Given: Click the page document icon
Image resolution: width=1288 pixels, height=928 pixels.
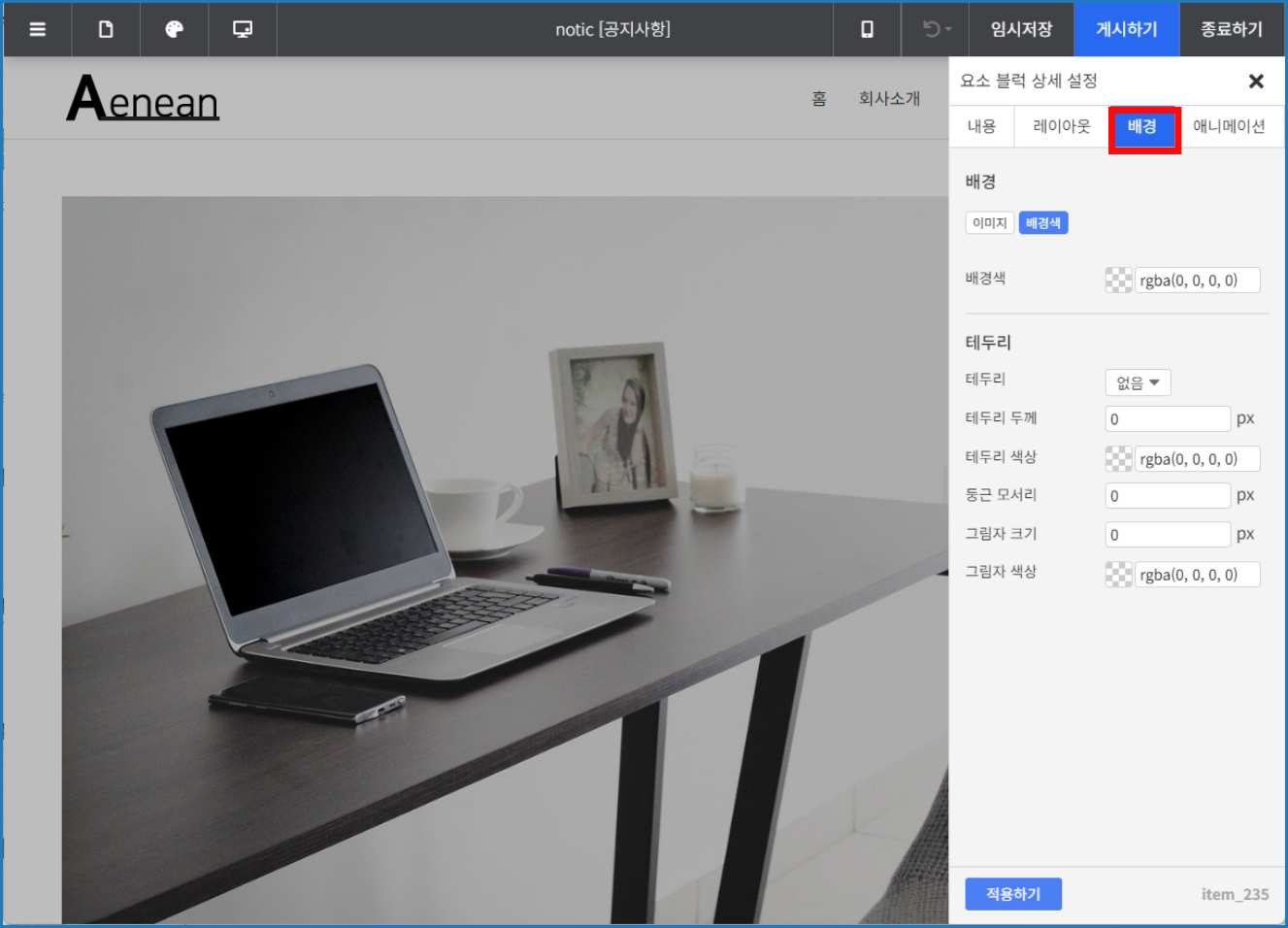Looking at the screenshot, I should pos(106,29).
